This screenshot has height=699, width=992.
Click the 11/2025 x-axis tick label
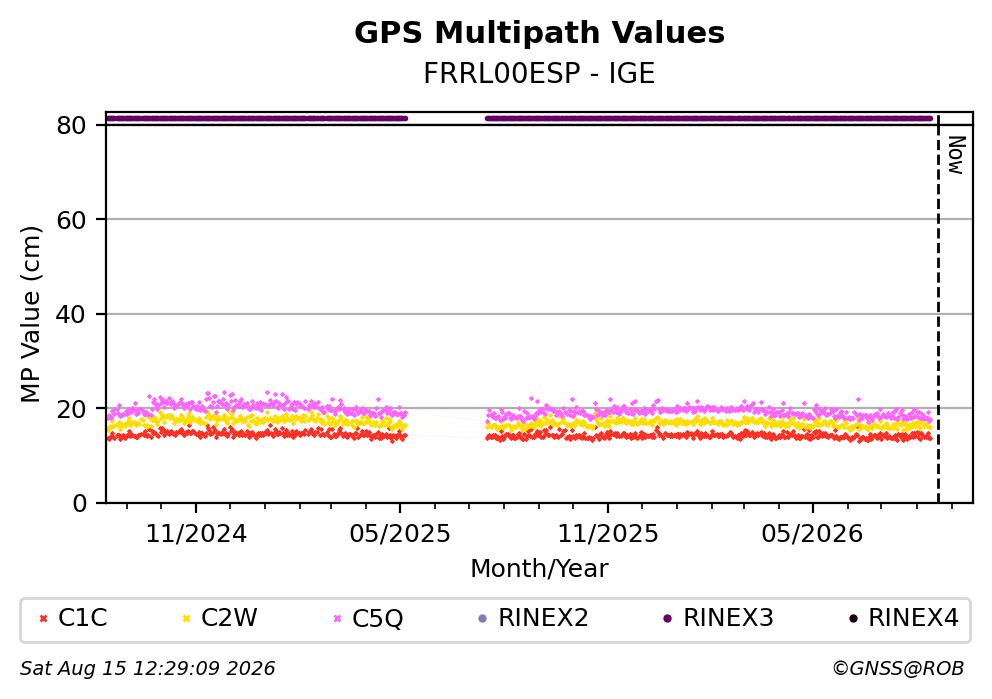(608, 534)
